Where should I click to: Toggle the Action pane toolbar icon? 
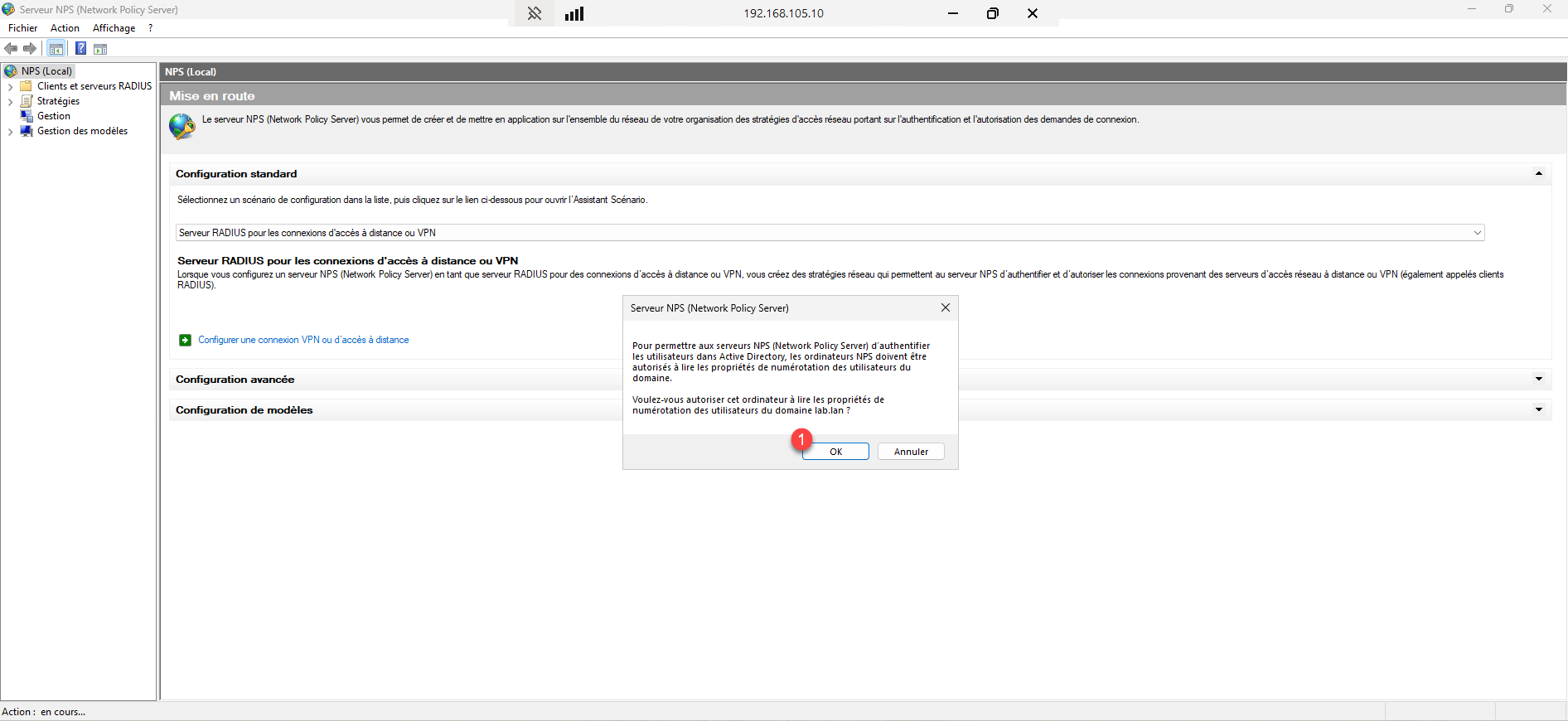click(100, 49)
